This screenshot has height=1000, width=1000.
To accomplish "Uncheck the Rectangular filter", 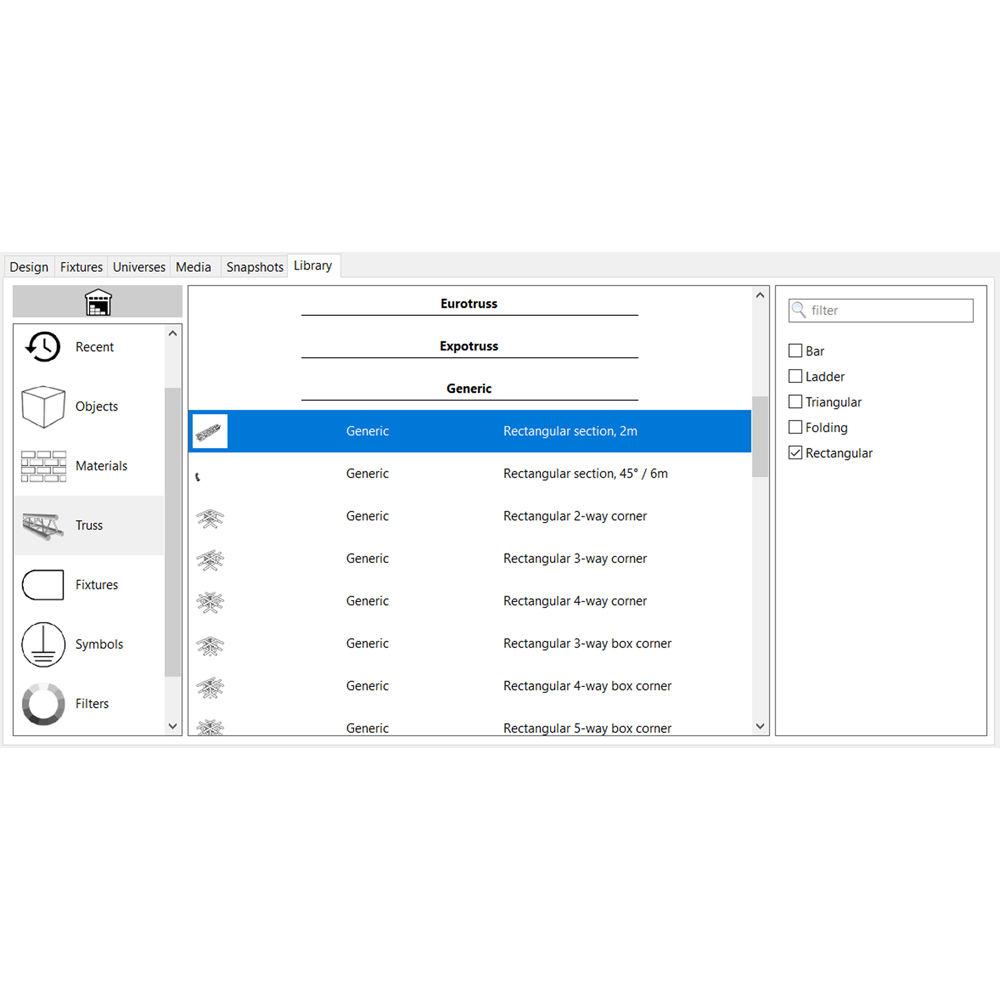I will click(795, 452).
